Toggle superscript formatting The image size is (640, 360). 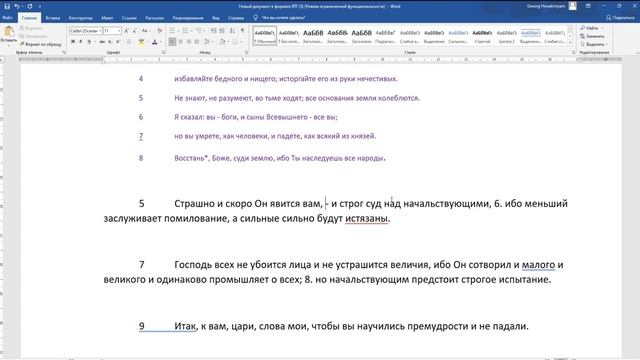[118, 42]
